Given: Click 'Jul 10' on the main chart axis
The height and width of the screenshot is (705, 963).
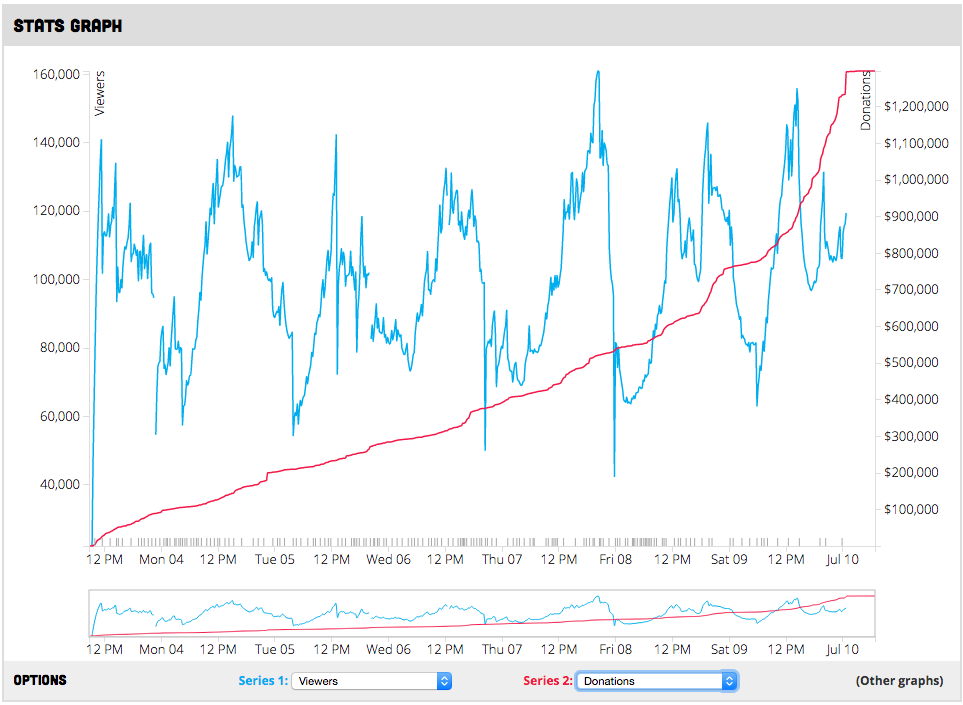Looking at the screenshot, I should pyautogui.click(x=842, y=560).
